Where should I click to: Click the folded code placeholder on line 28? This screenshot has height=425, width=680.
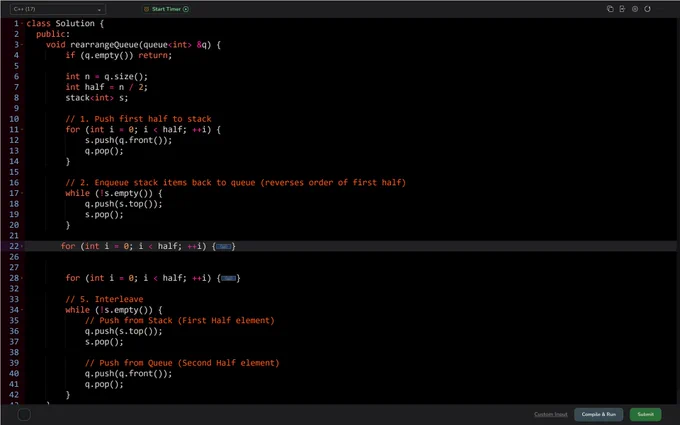click(229, 278)
